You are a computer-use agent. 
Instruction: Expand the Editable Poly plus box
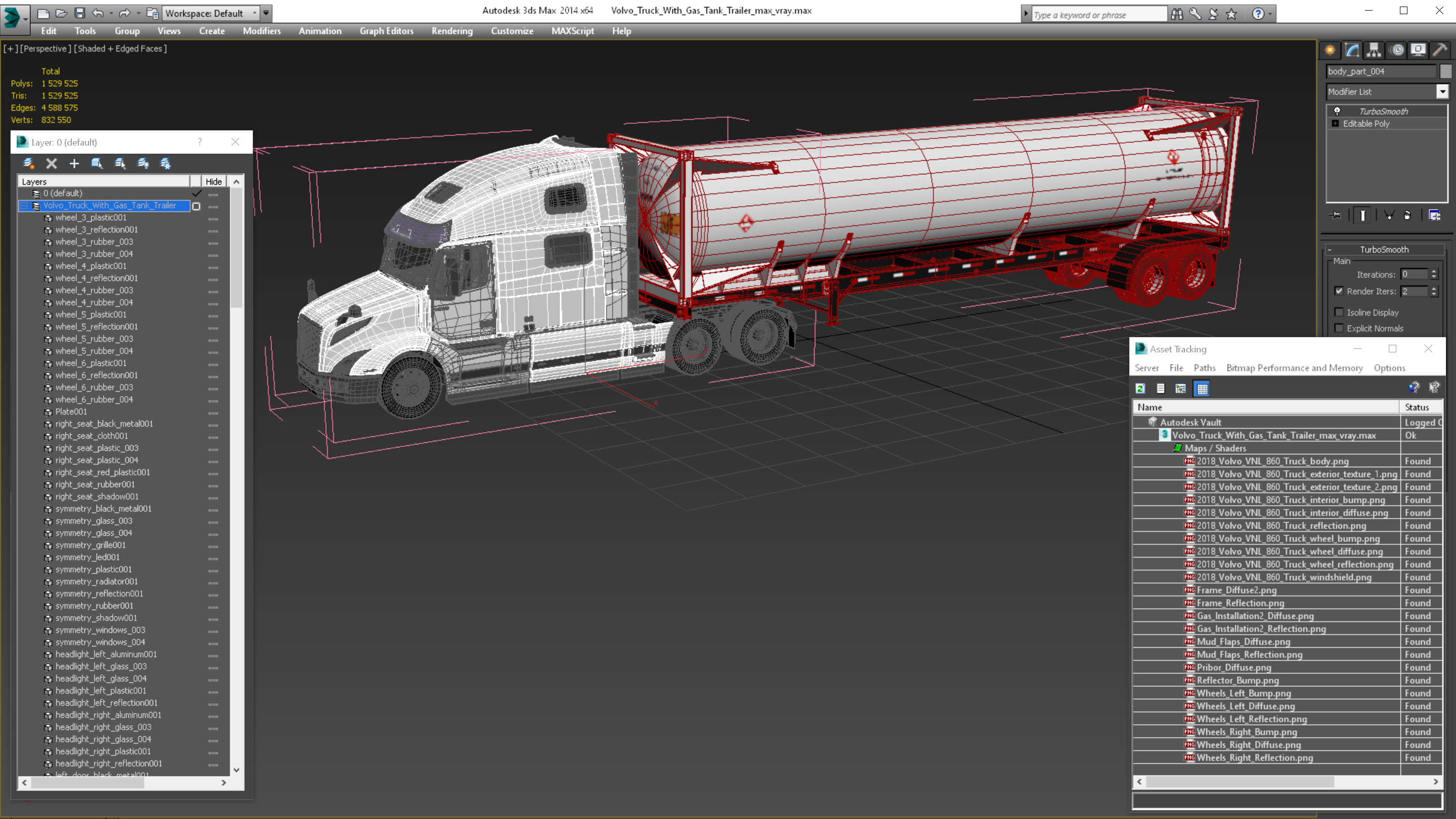[1335, 123]
